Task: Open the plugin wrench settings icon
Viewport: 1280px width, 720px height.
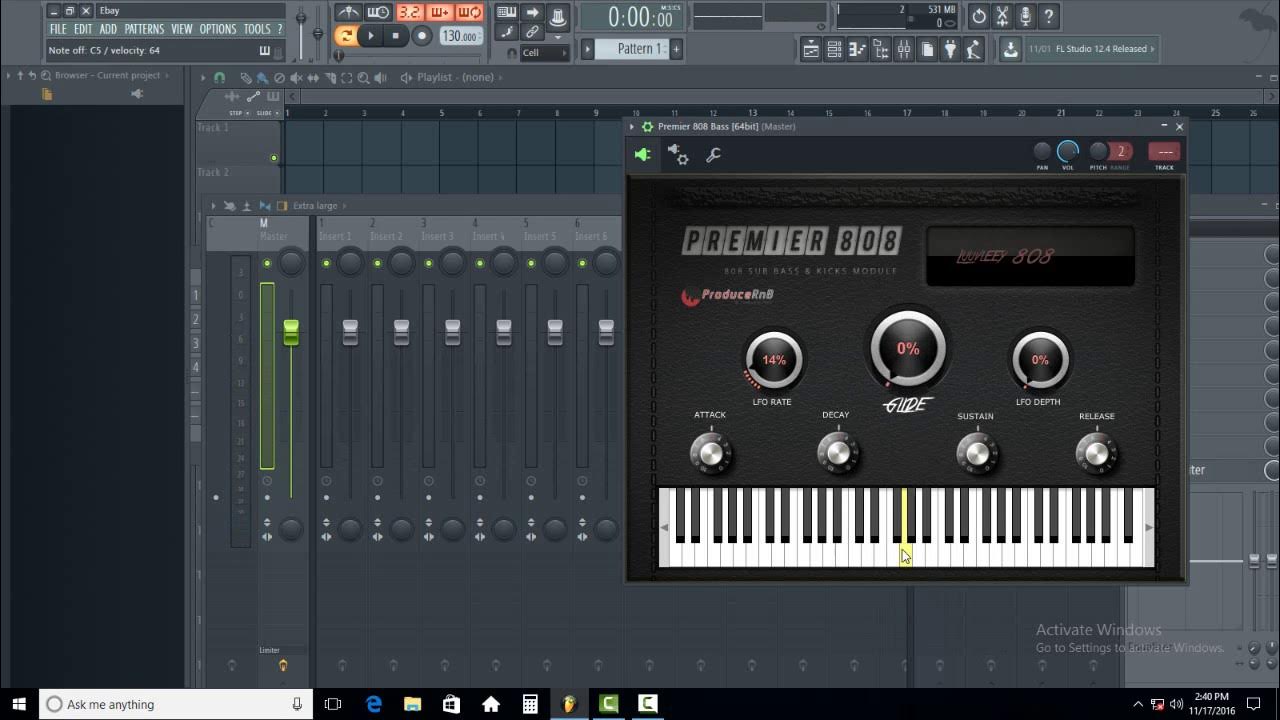Action: click(713, 155)
